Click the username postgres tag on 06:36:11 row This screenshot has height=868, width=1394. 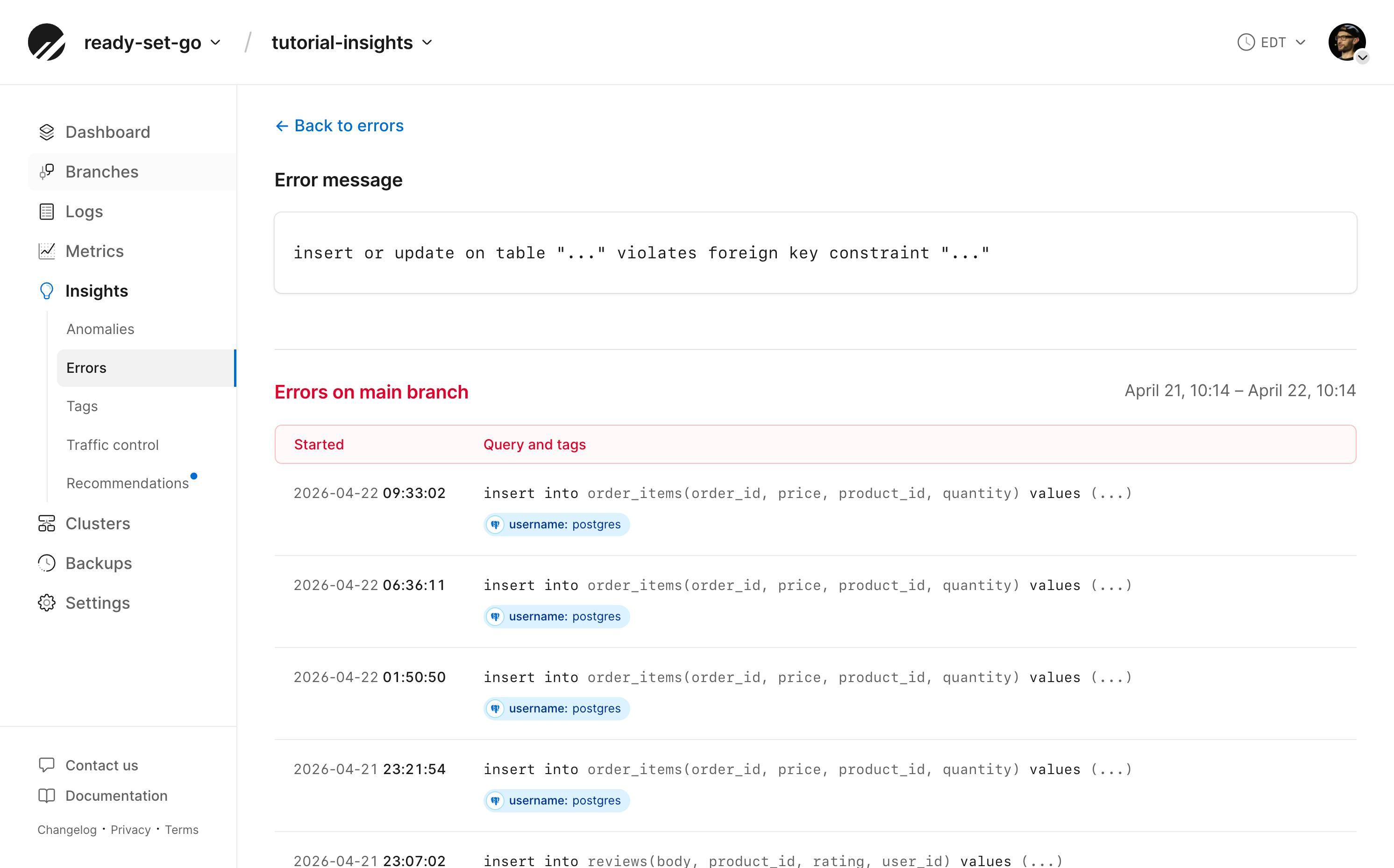[x=556, y=617]
